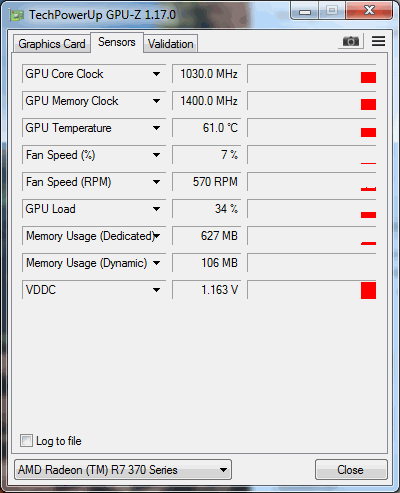Click the GPU-Z app icon in title bar
The image size is (400, 493).
[16, 15]
